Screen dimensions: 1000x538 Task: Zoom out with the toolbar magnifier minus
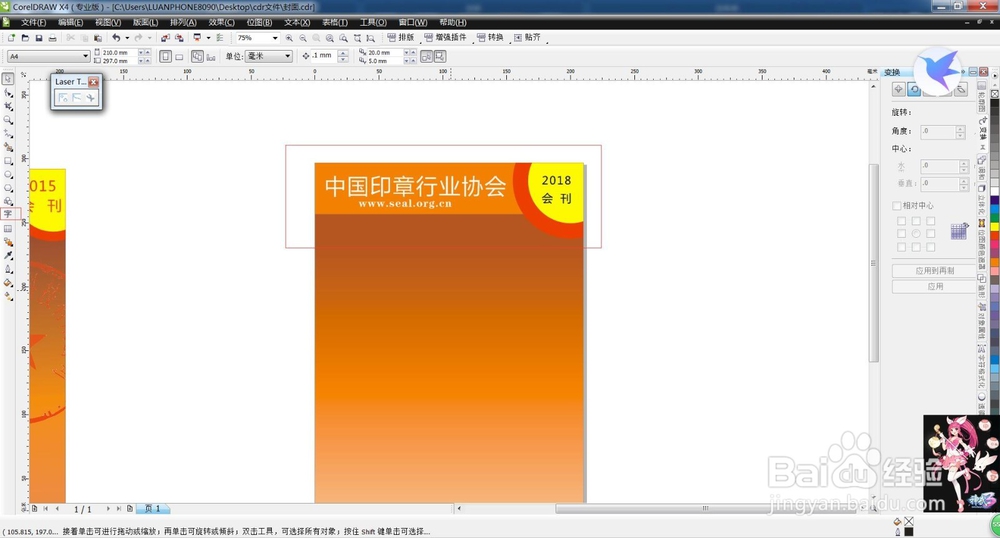tap(303, 38)
